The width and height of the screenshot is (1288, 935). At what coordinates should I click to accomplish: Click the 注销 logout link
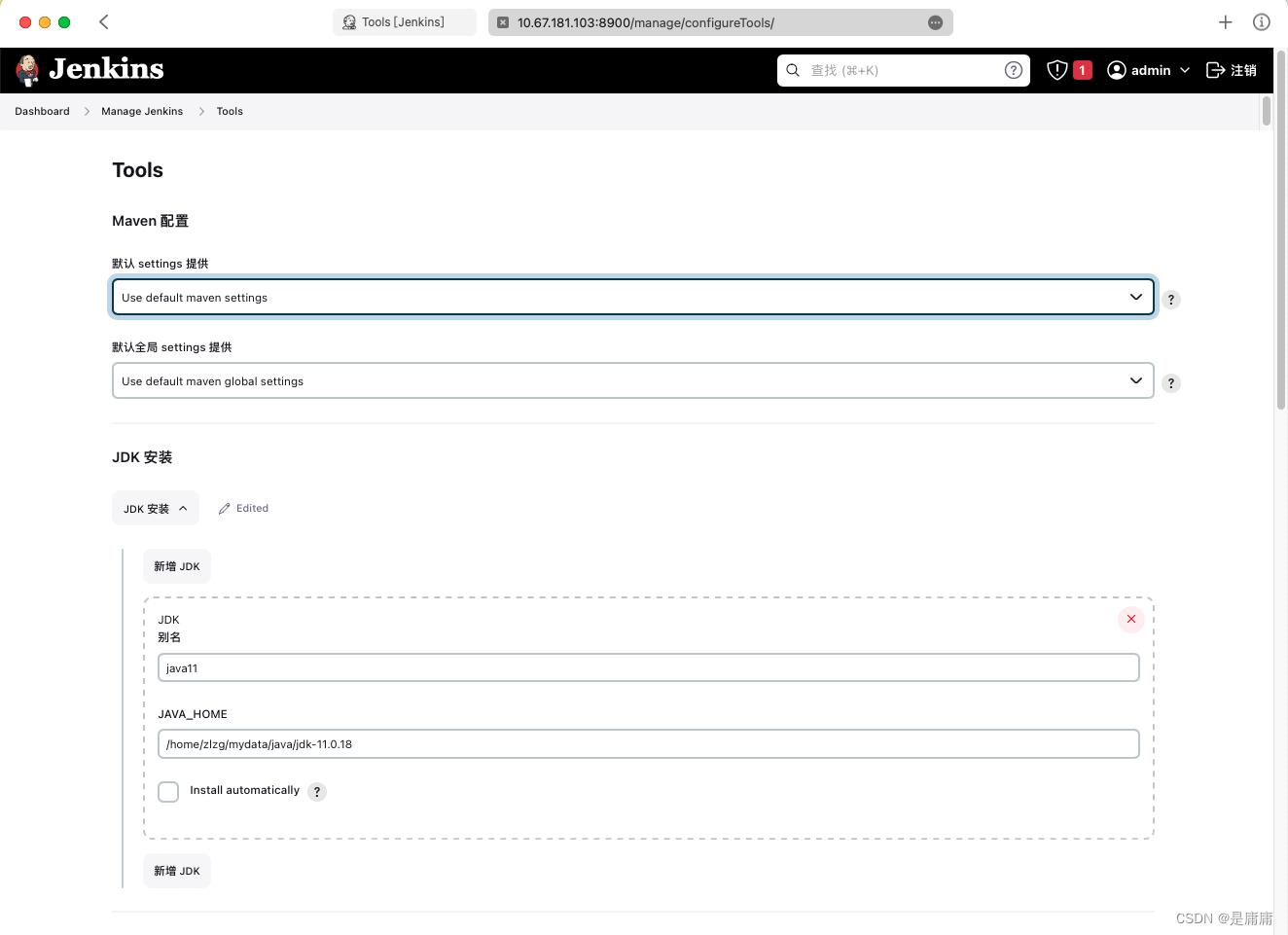[1232, 70]
